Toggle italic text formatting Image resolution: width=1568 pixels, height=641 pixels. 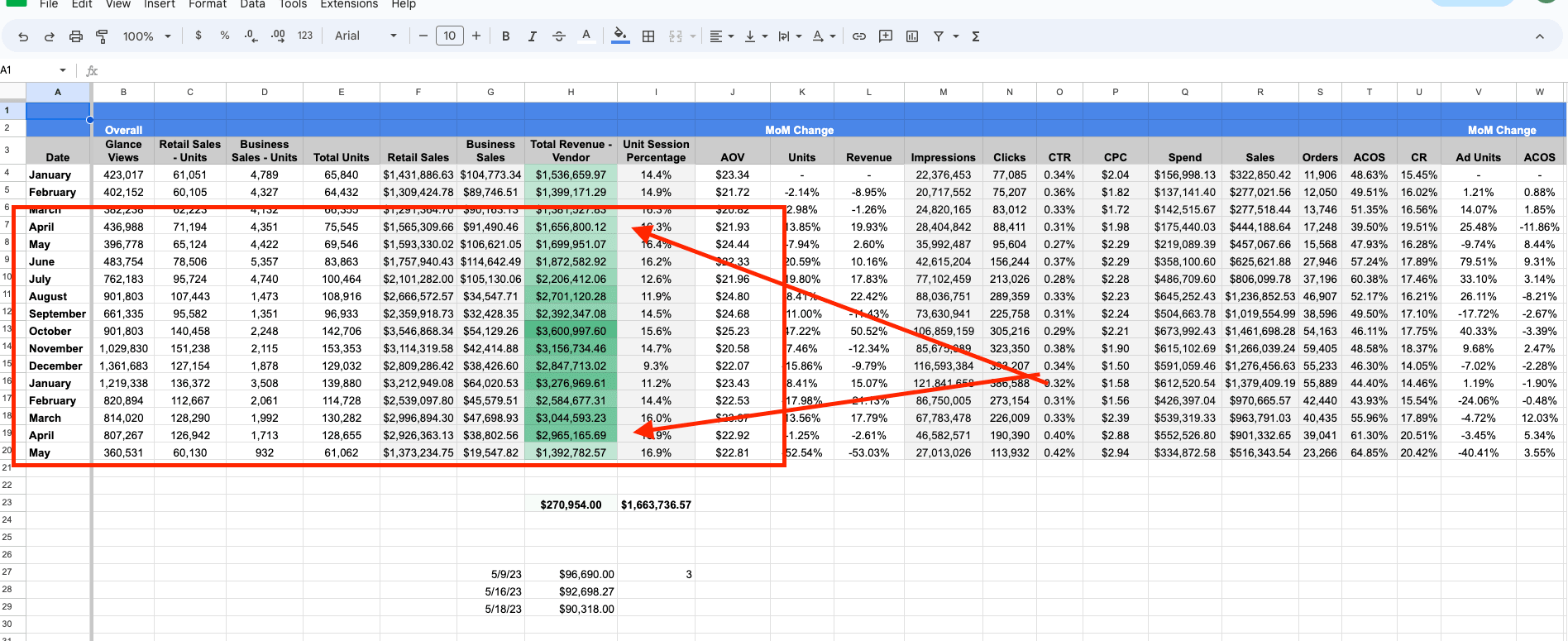(532, 36)
